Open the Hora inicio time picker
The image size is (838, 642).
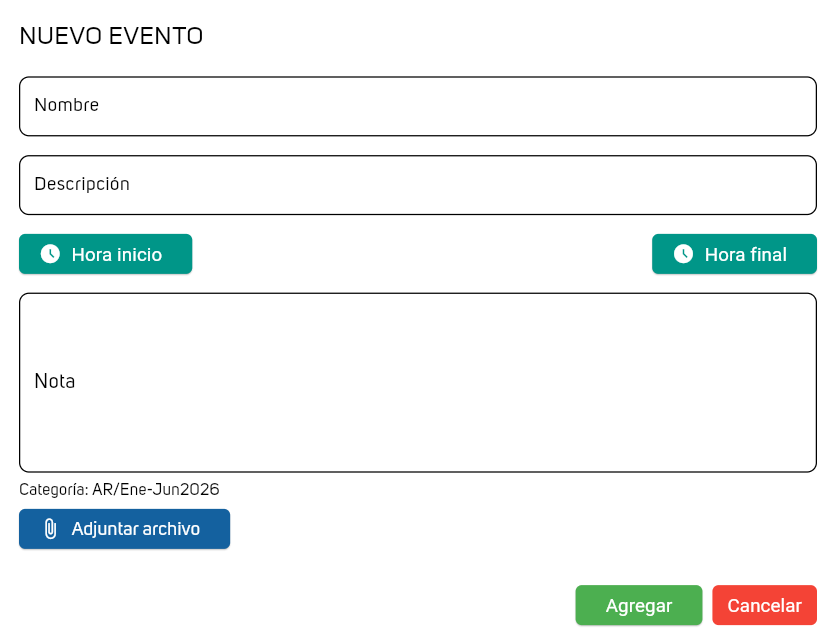pos(105,254)
